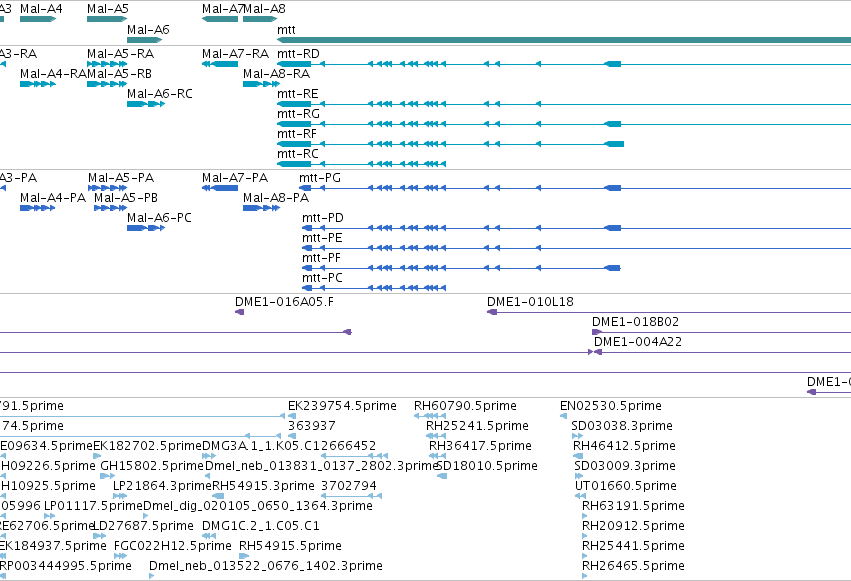Click the mtt-RF transcript label
The height and width of the screenshot is (581, 851).
click(297, 134)
